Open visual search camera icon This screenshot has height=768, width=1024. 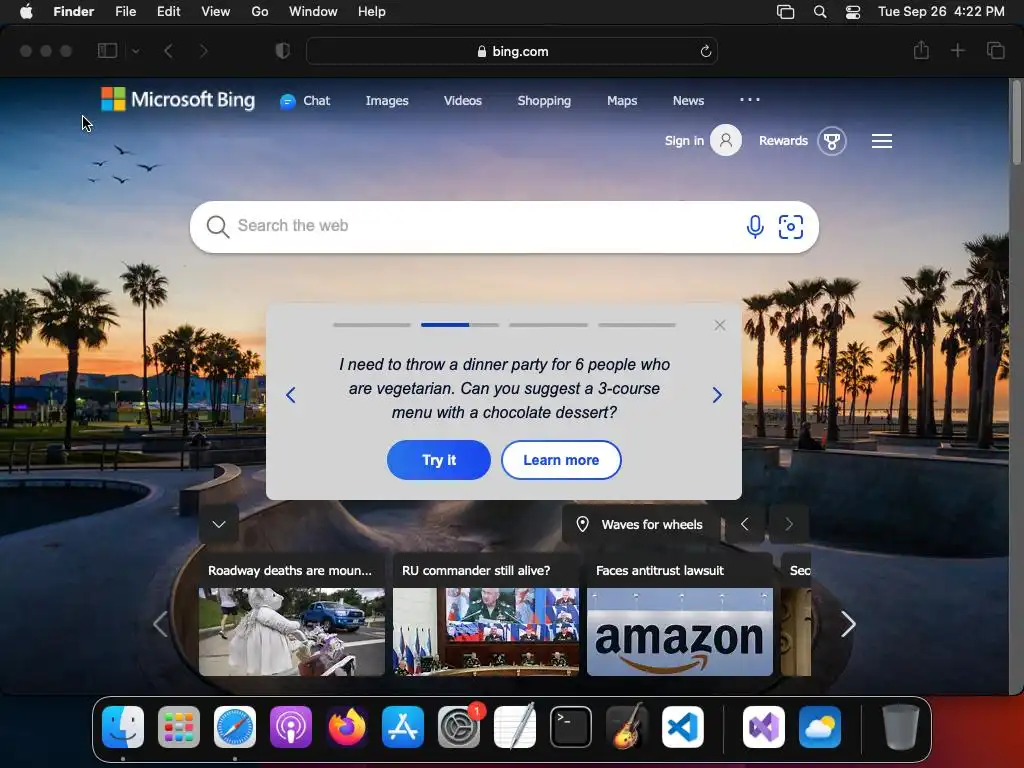click(x=791, y=227)
